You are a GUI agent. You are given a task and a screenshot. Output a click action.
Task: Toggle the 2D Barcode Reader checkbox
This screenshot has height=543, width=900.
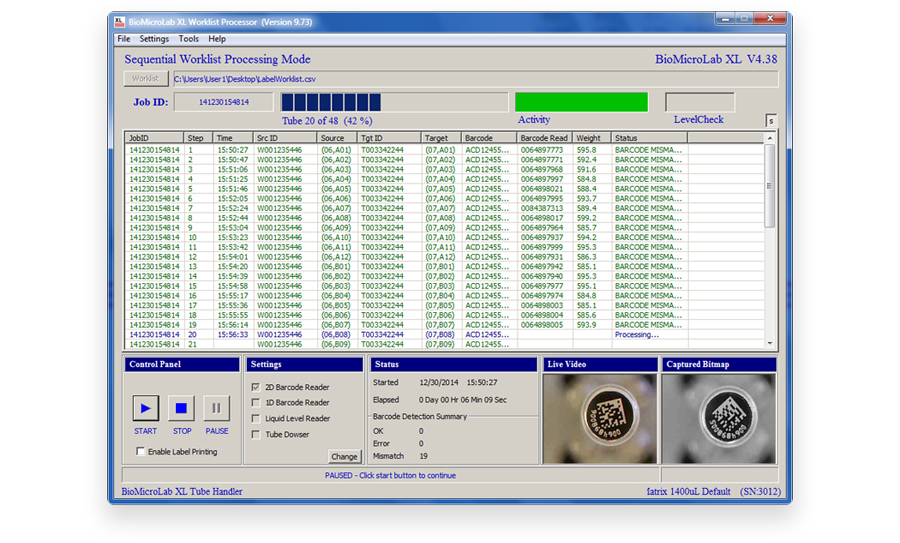coord(256,387)
